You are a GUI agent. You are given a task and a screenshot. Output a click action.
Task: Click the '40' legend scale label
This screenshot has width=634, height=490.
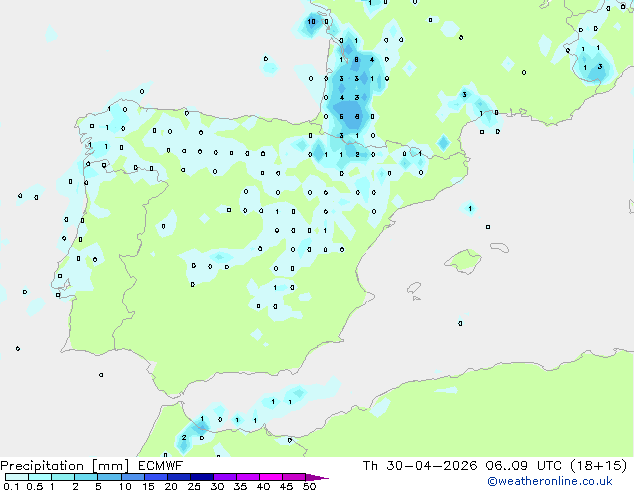coord(263,486)
